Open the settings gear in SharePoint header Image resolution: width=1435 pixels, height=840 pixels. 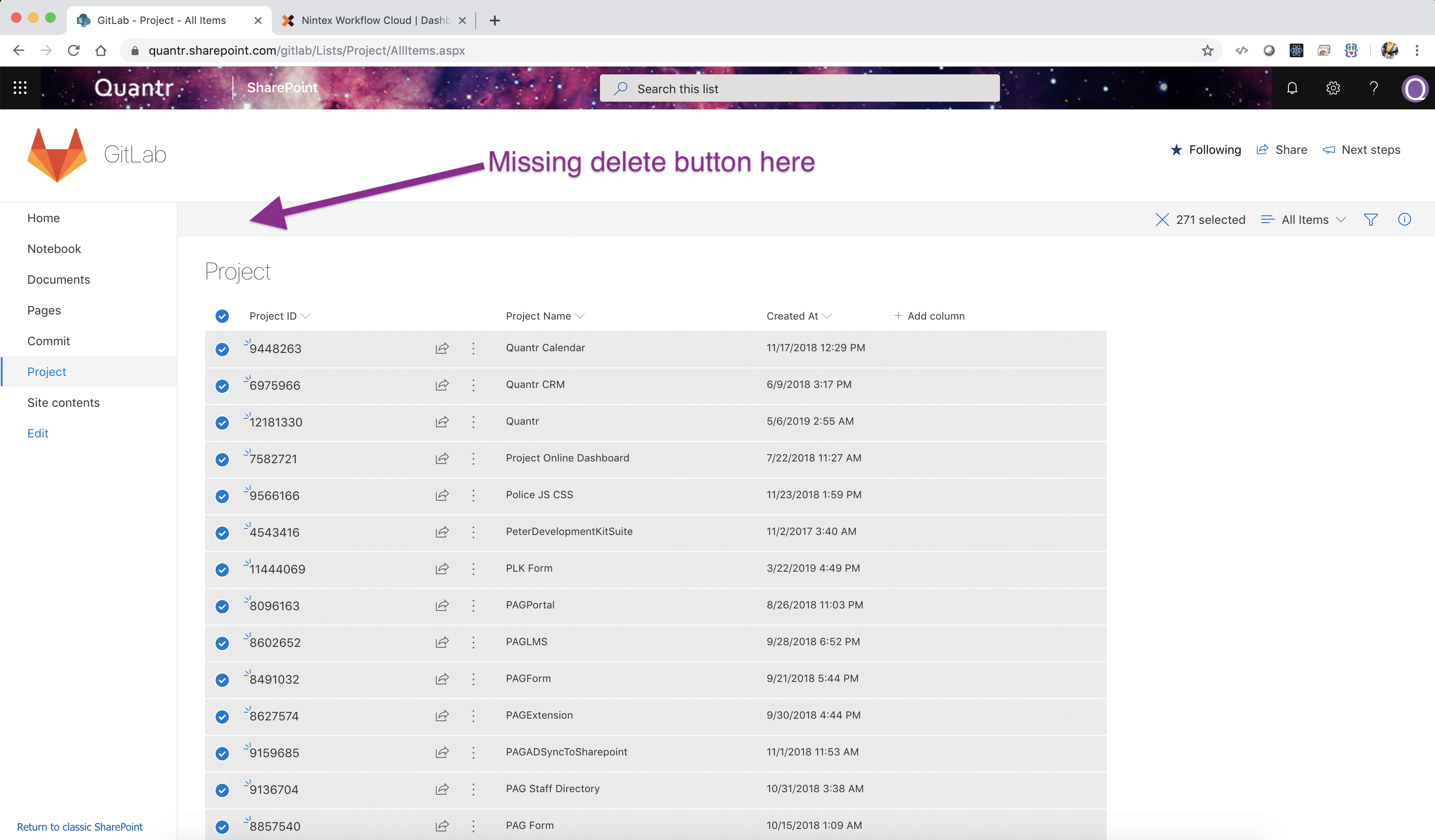(x=1333, y=88)
